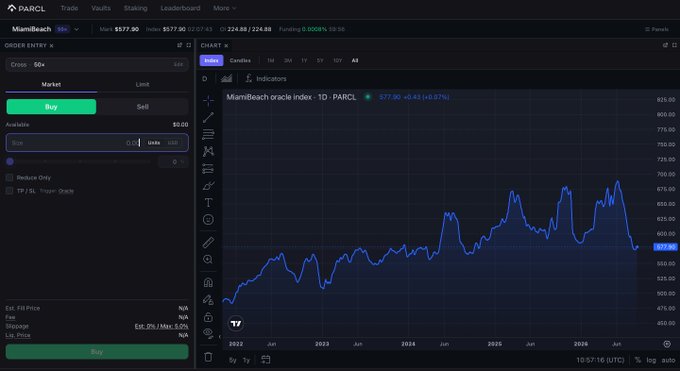Open the D interval selector
The height and width of the screenshot is (371, 680).
[x=205, y=79]
